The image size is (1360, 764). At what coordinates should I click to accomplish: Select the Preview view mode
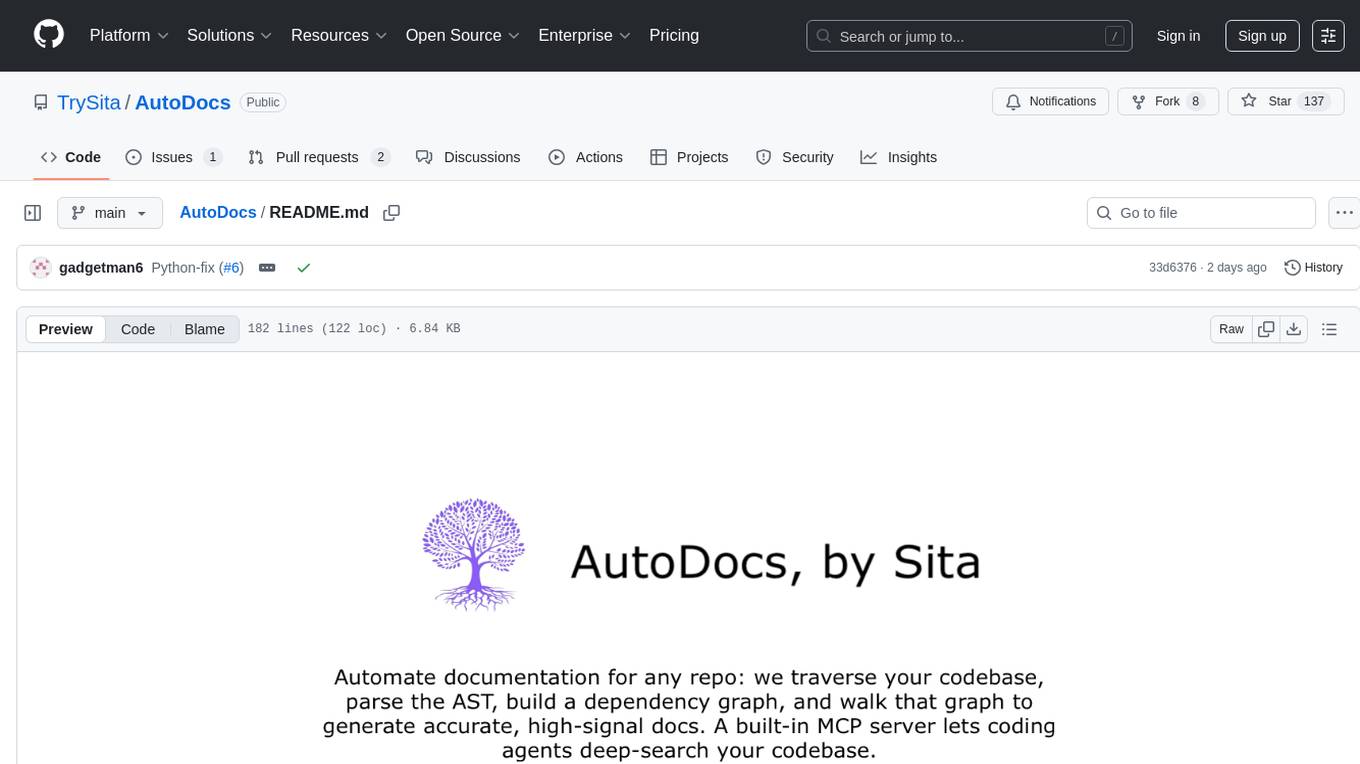66,329
